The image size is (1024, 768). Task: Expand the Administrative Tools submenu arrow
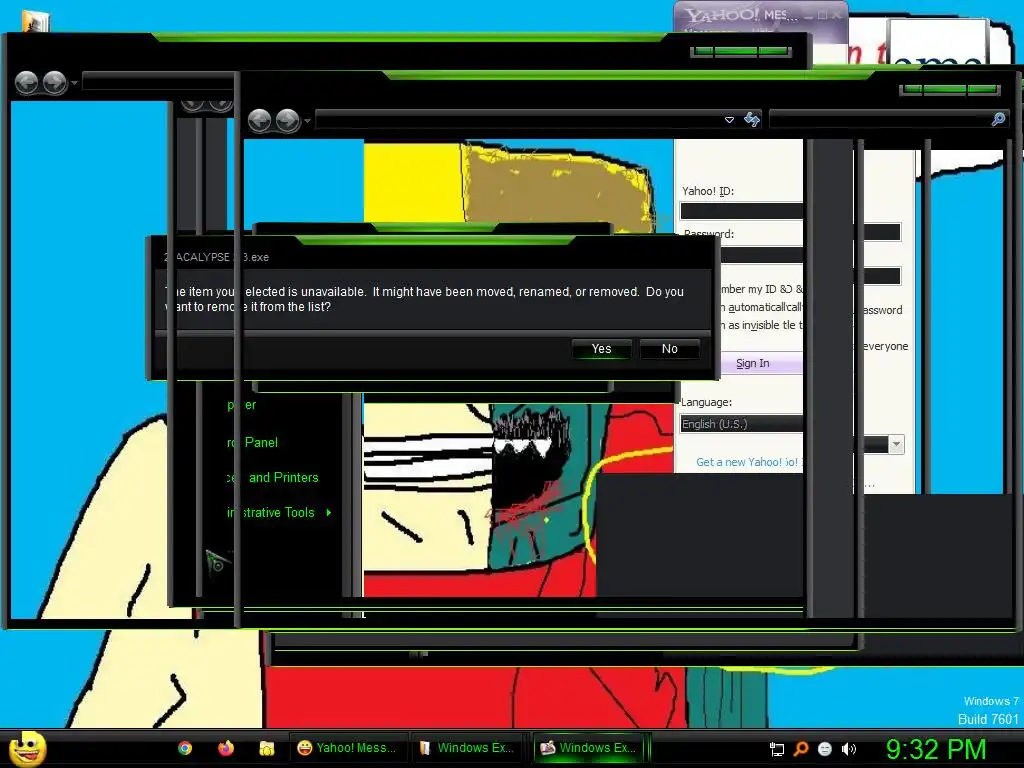328,513
